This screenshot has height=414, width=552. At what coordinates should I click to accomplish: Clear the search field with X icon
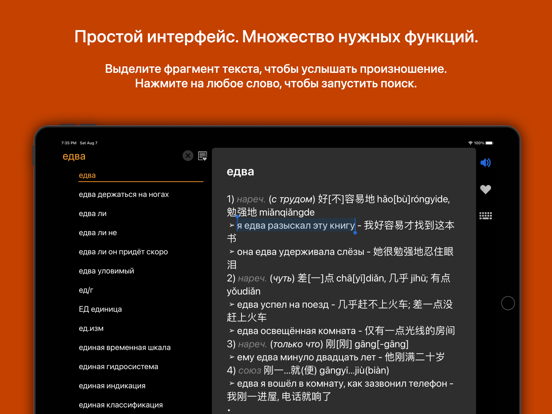(188, 156)
